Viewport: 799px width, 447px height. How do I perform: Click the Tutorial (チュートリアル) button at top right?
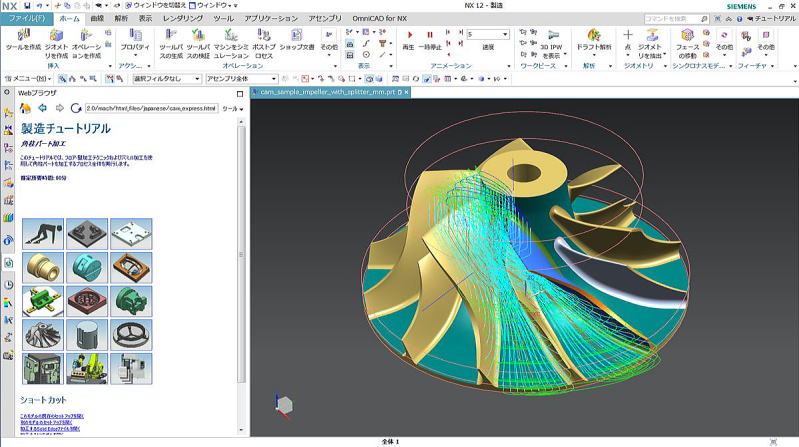point(771,19)
